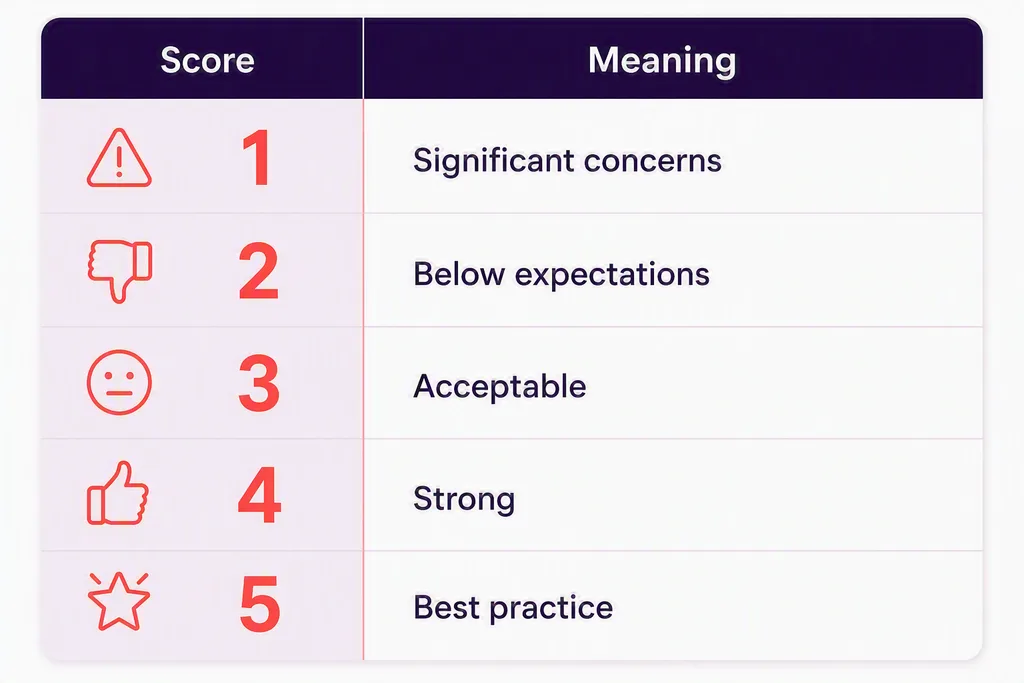This screenshot has height=683, width=1024.
Task: Choose the red number 4 score
Action: pyautogui.click(x=260, y=496)
